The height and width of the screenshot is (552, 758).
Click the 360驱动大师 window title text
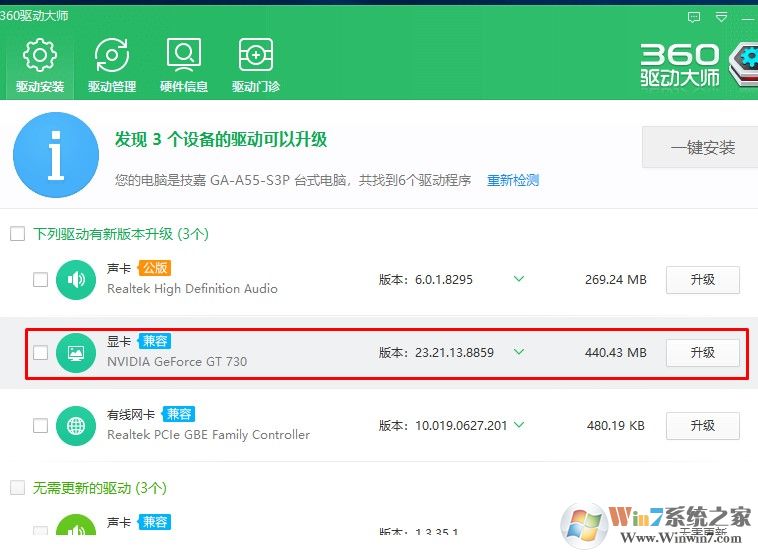tap(34, 15)
